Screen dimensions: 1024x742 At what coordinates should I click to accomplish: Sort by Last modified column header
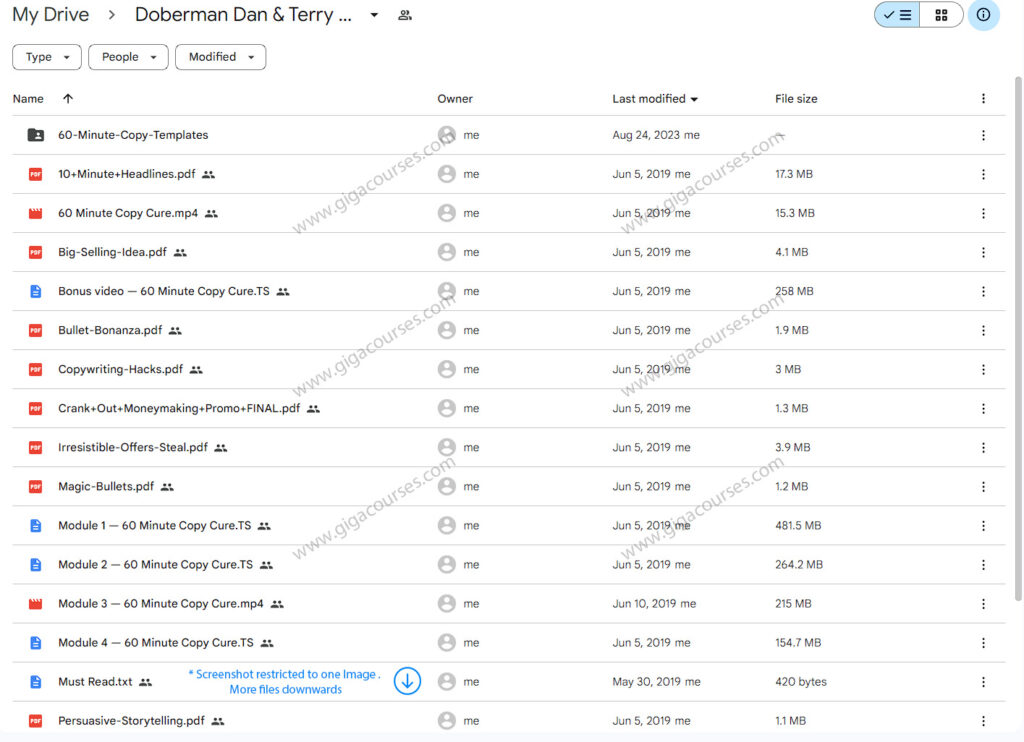[649, 99]
